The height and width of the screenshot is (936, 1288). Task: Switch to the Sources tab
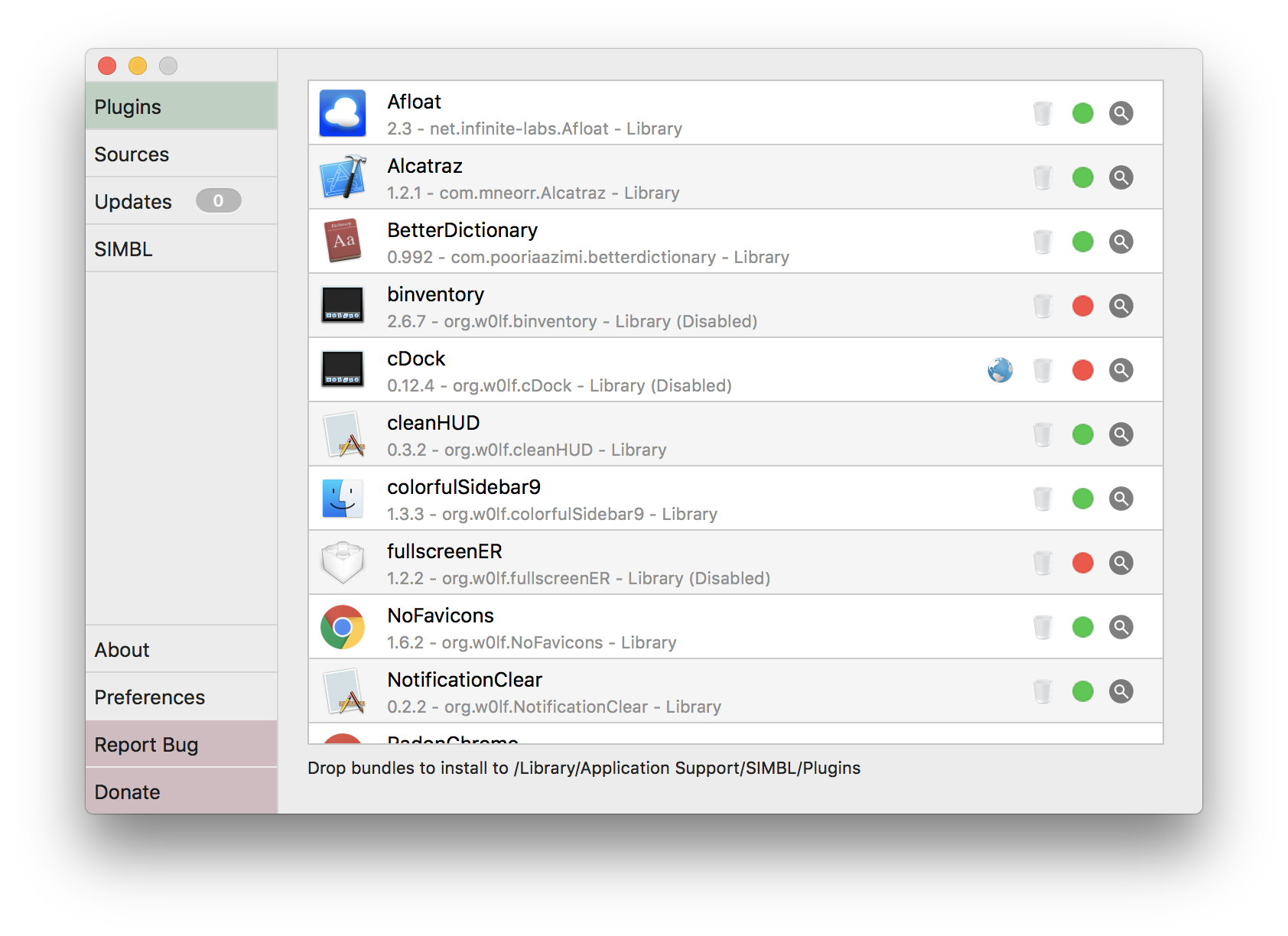pyautogui.click(x=181, y=154)
